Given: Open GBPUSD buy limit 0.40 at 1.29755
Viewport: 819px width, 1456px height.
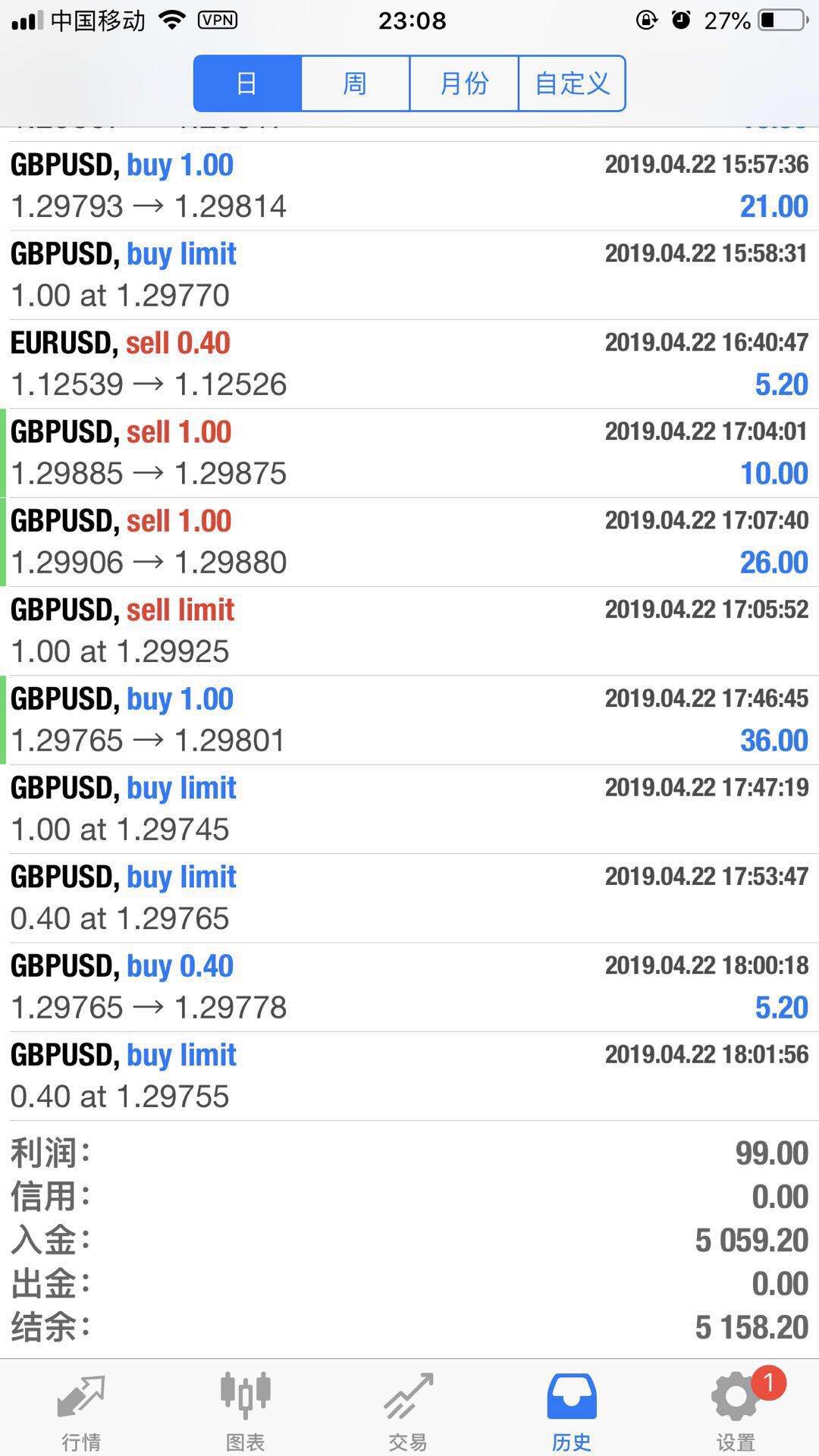Looking at the screenshot, I should pyautogui.click(x=409, y=1075).
